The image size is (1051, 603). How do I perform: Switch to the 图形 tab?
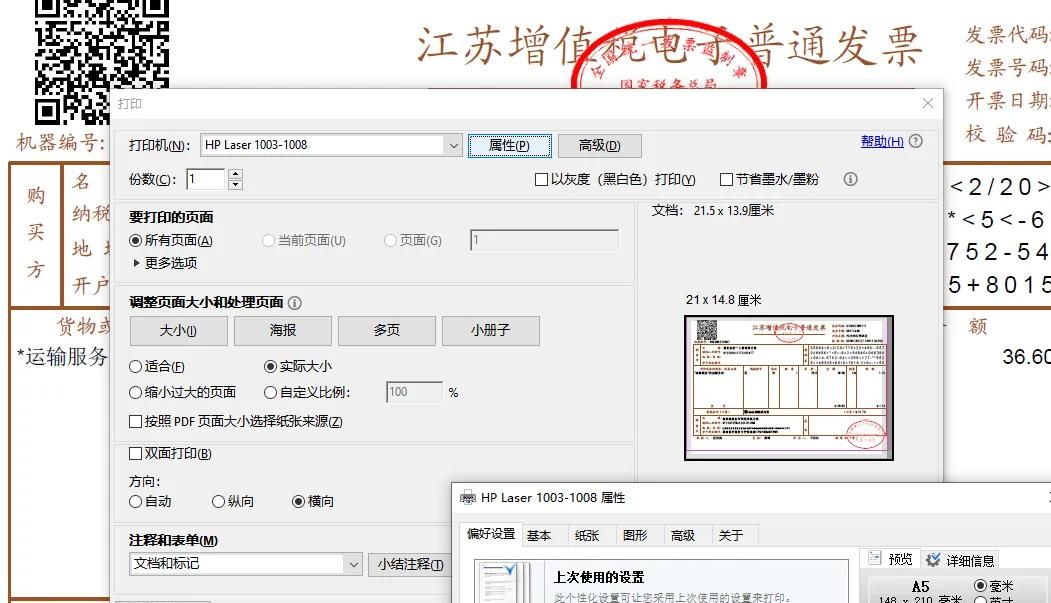pyautogui.click(x=636, y=535)
